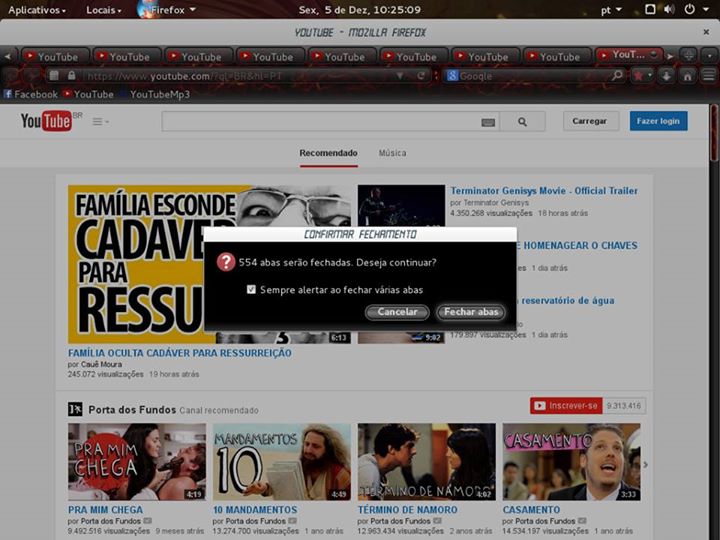Image resolution: width=720 pixels, height=540 pixels.
Task: Click the tab strip scroll-left arrow
Action: [x=8, y=56]
